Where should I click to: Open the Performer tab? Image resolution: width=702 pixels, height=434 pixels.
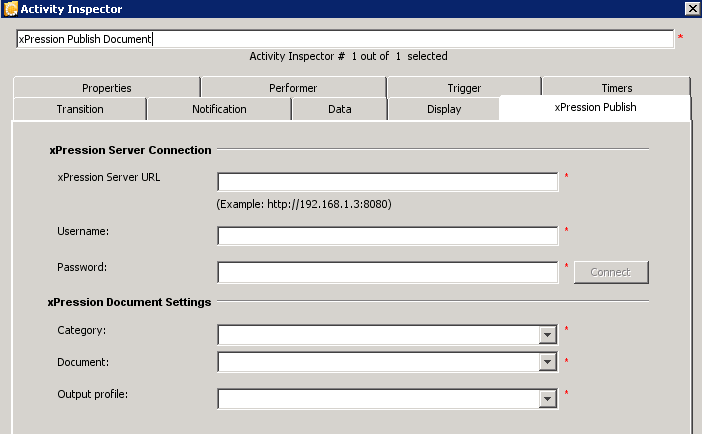tap(292, 88)
